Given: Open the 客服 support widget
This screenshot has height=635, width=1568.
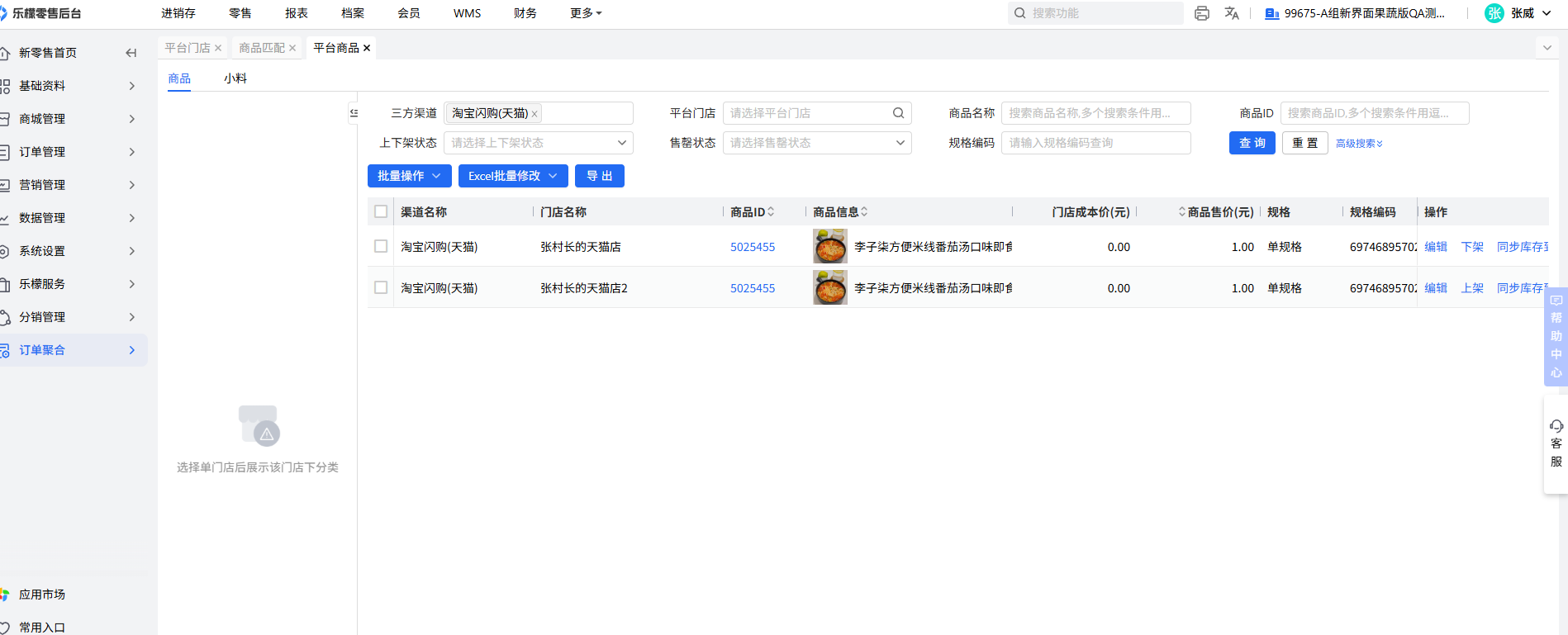Looking at the screenshot, I should pos(1556,444).
